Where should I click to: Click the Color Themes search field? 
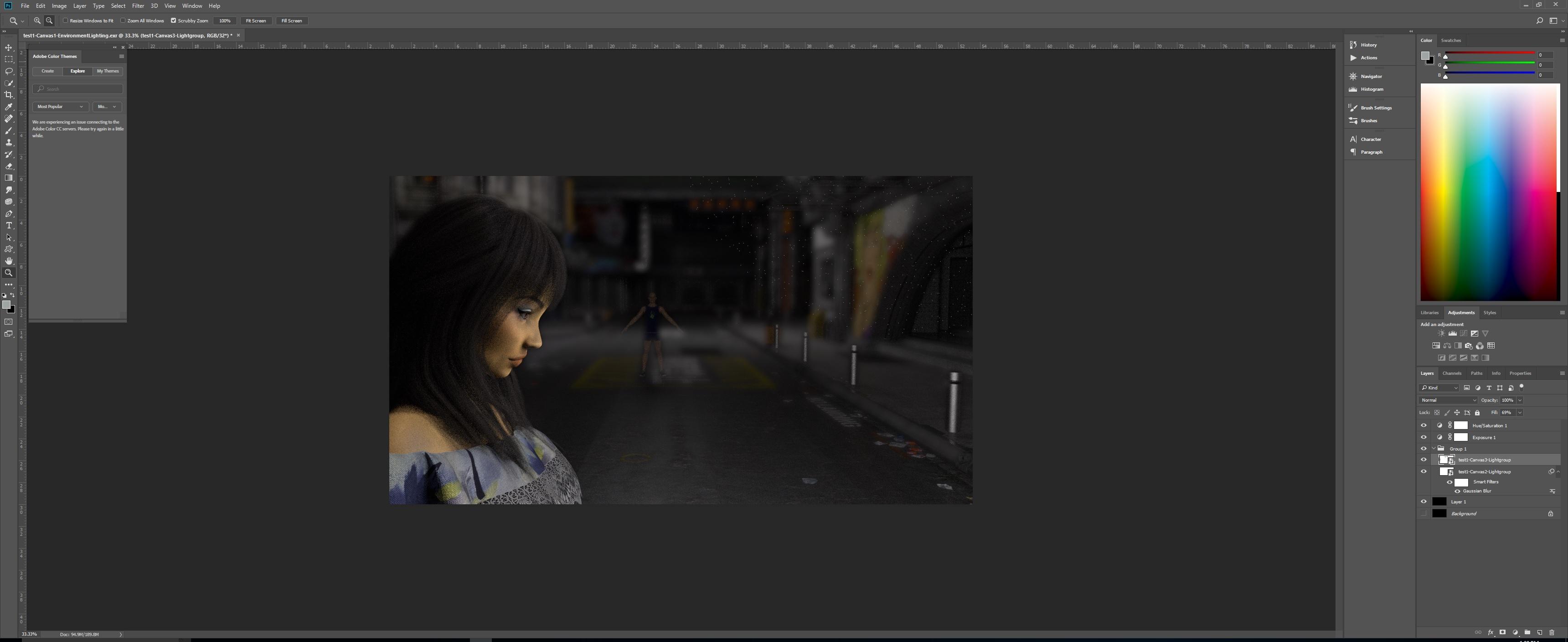click(78, 89)
